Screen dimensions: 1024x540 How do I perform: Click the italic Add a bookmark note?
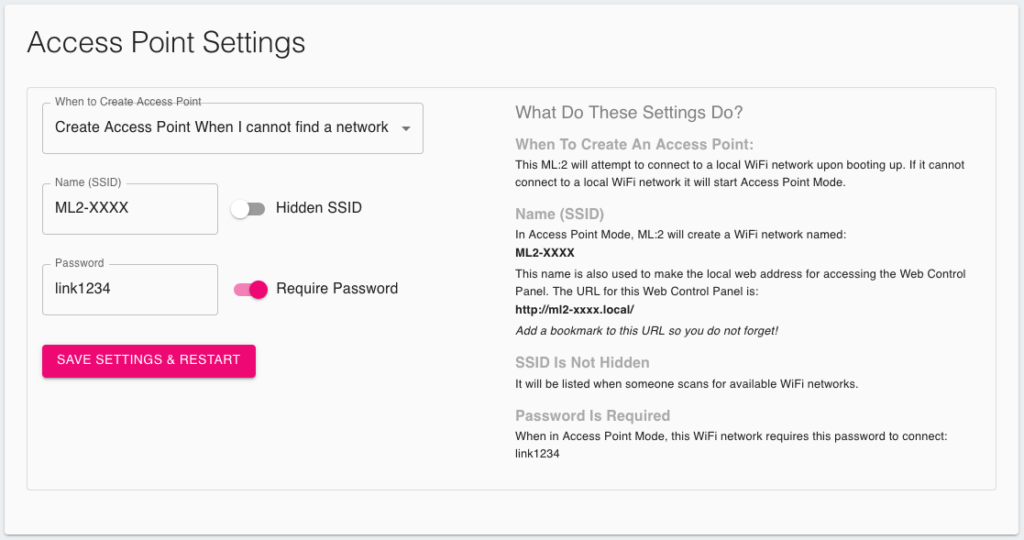click(647, 330)
